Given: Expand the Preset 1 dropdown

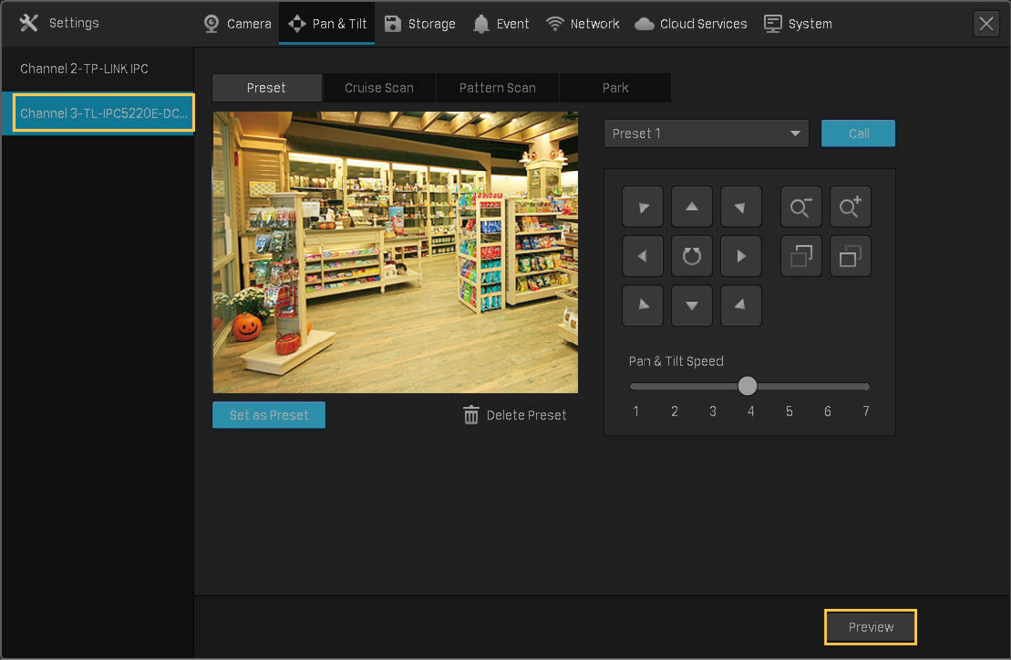Looking at the screenshot, I should tap(706, 133).
